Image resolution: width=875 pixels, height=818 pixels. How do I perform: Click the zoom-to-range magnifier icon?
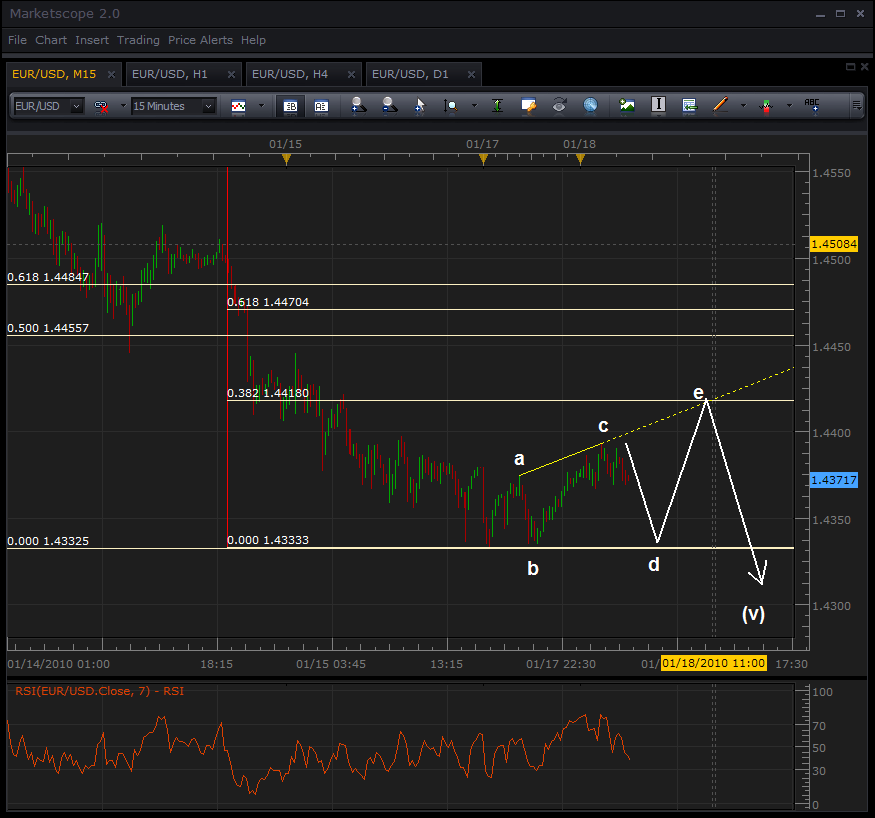(x=450, y=106)
